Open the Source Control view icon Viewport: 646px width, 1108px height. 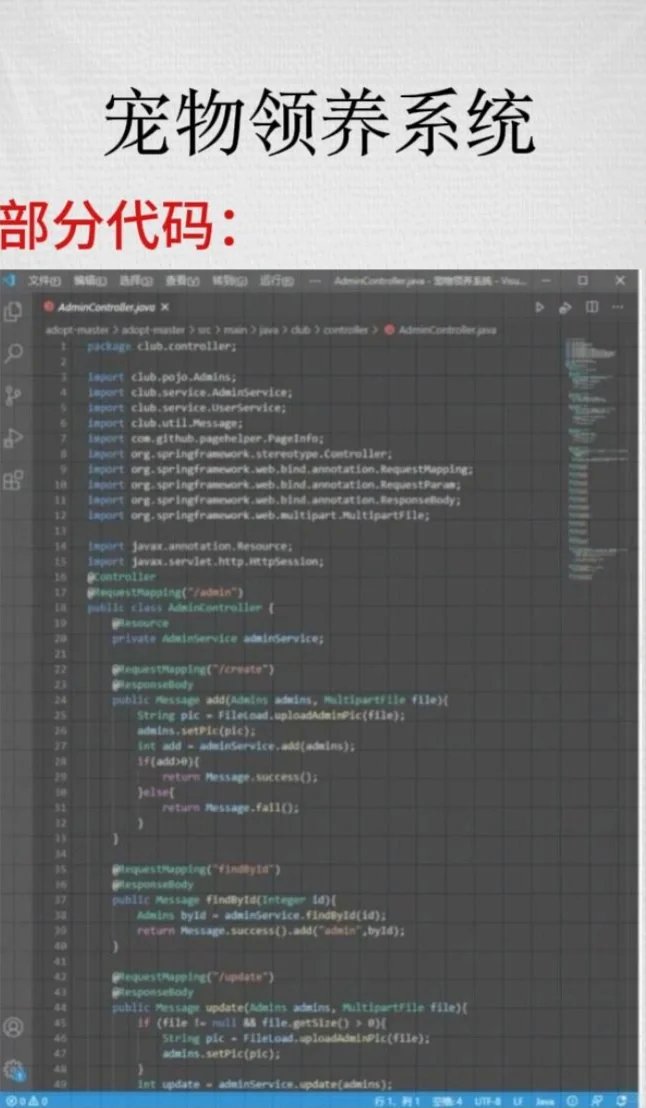tap(13, 395)
